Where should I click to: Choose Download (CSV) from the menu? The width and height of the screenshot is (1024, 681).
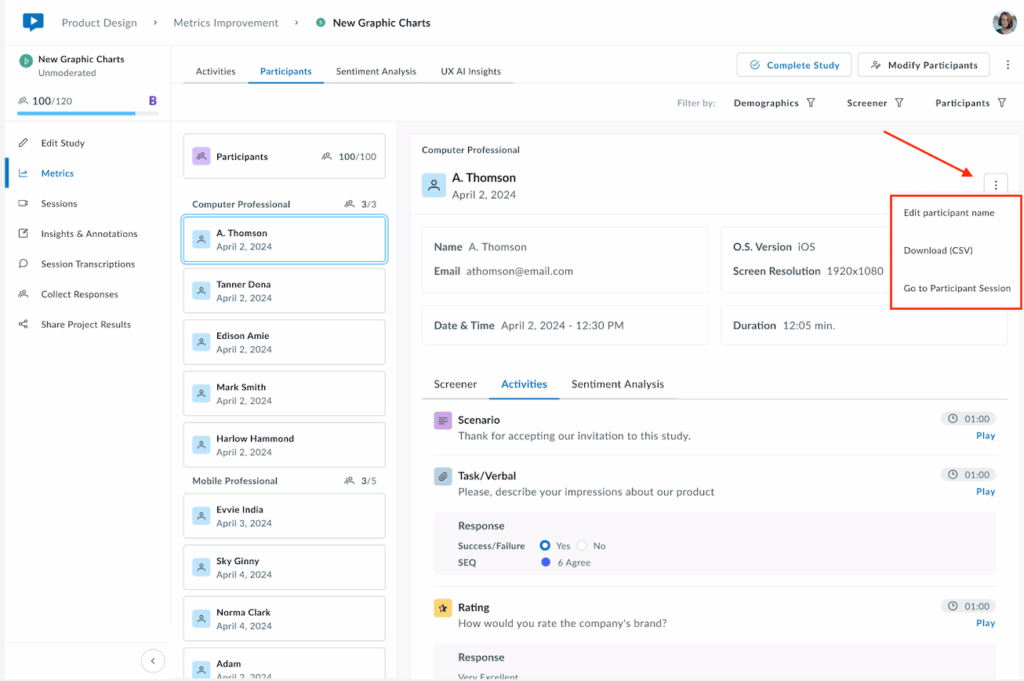click(937, 251)
